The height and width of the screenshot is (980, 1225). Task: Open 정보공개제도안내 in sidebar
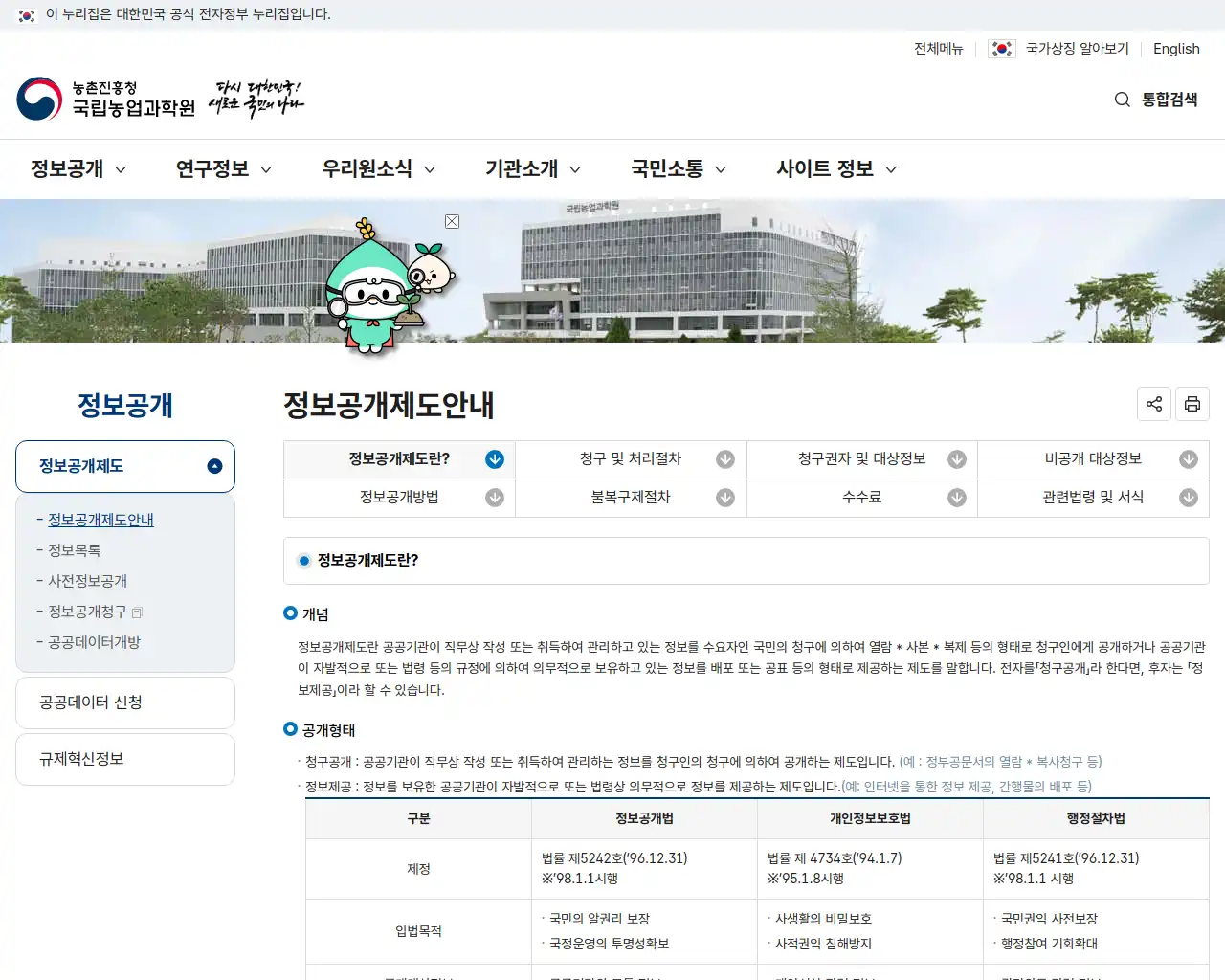100,520
